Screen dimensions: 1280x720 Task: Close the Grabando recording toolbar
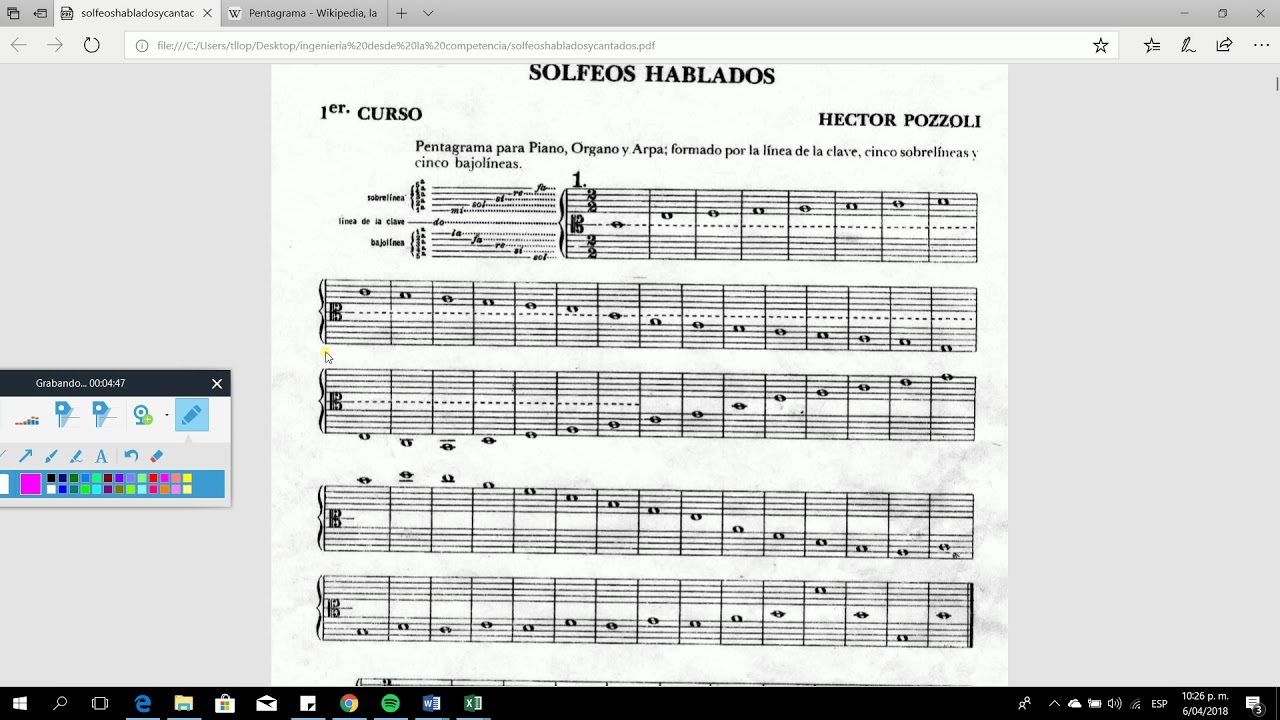point(217,383)
